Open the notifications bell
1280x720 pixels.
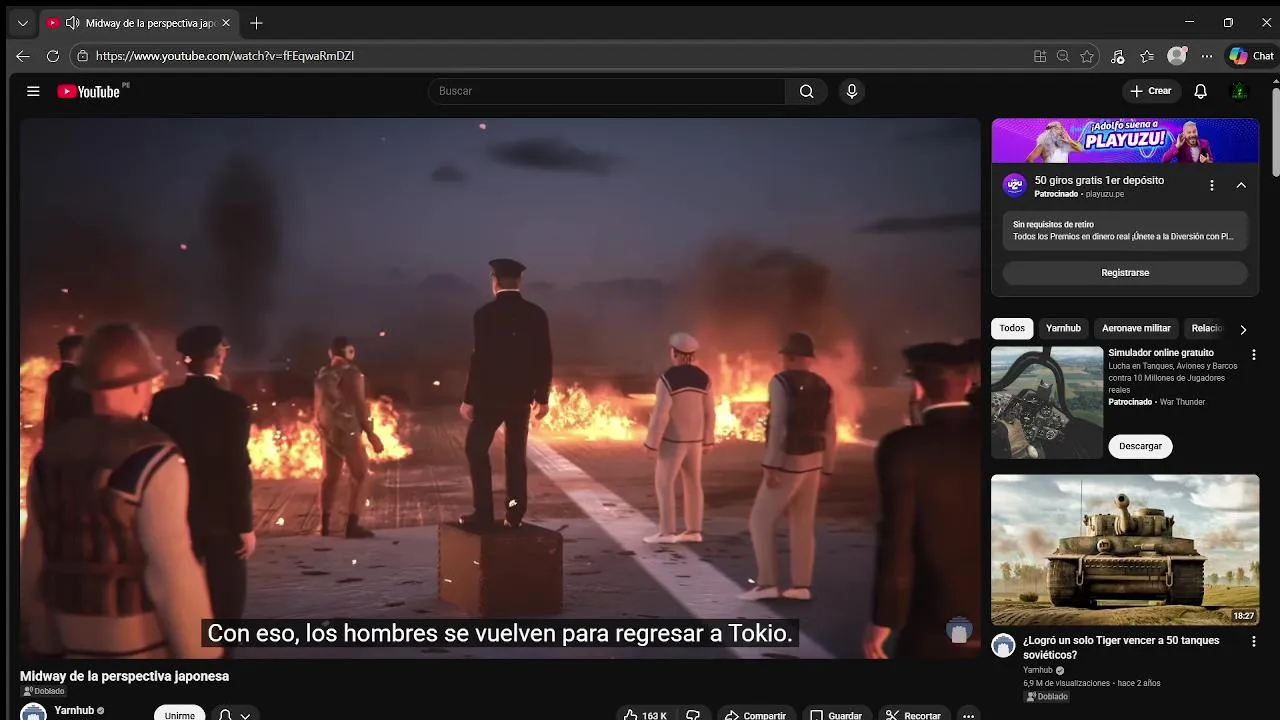point(1201,91)
